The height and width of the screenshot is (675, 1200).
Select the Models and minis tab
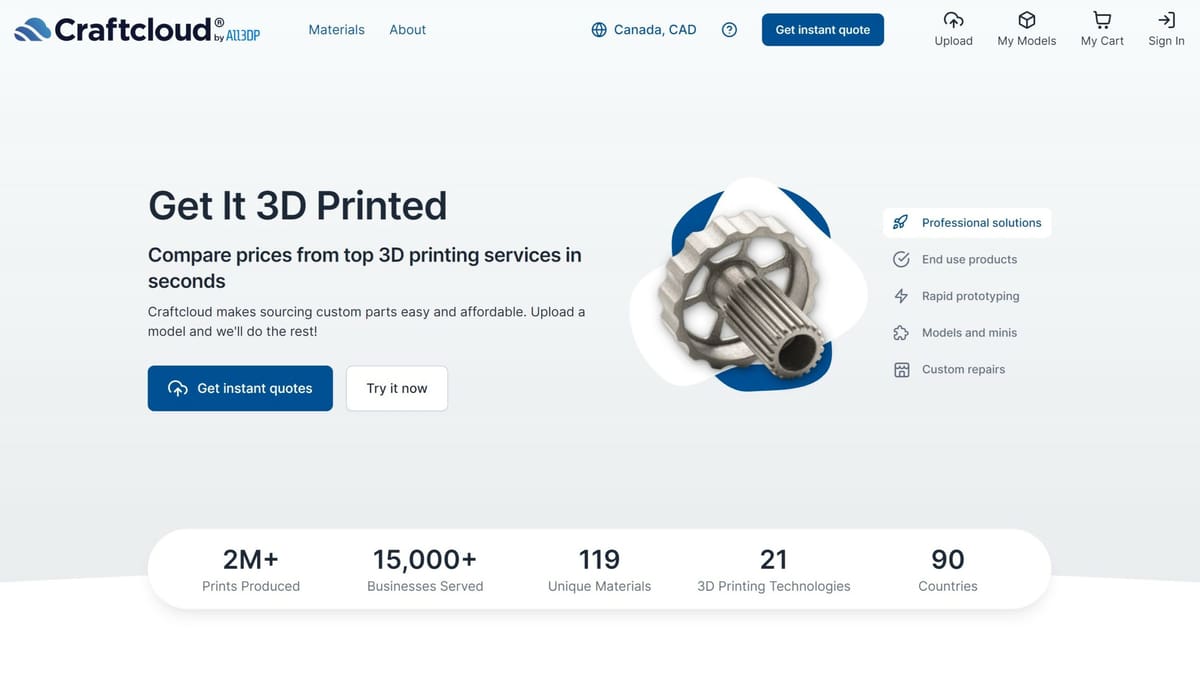955,332
